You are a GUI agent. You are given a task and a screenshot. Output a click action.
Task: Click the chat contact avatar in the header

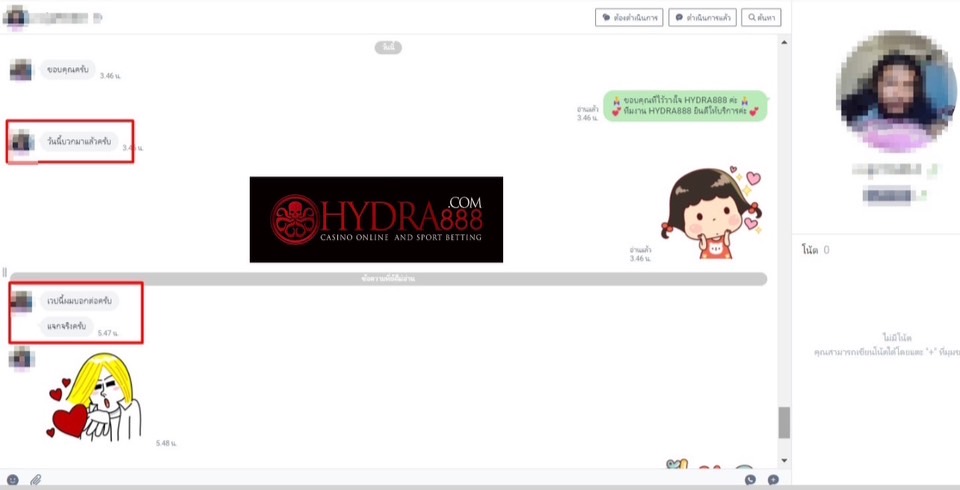tap(15, 17)
